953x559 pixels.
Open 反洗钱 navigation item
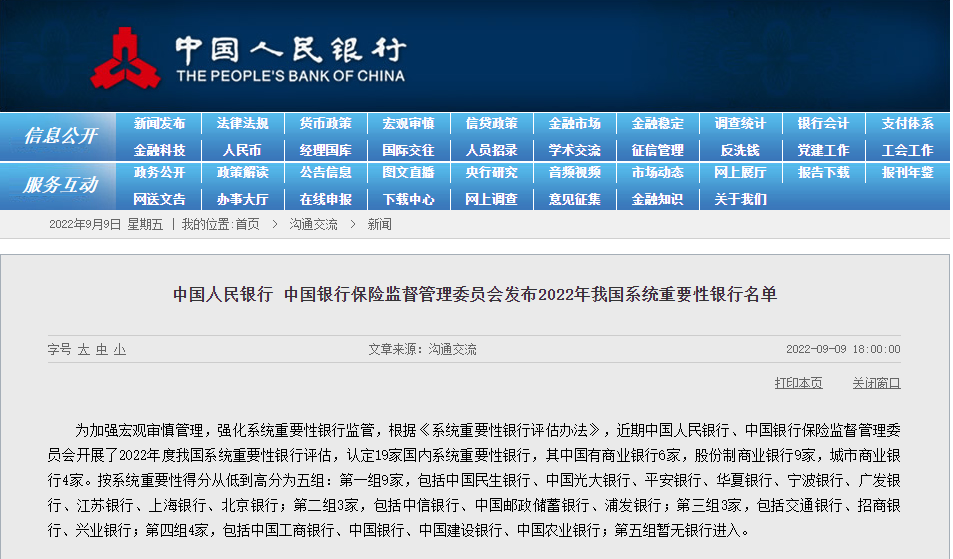pyautogui.click(x=740, y=150)
